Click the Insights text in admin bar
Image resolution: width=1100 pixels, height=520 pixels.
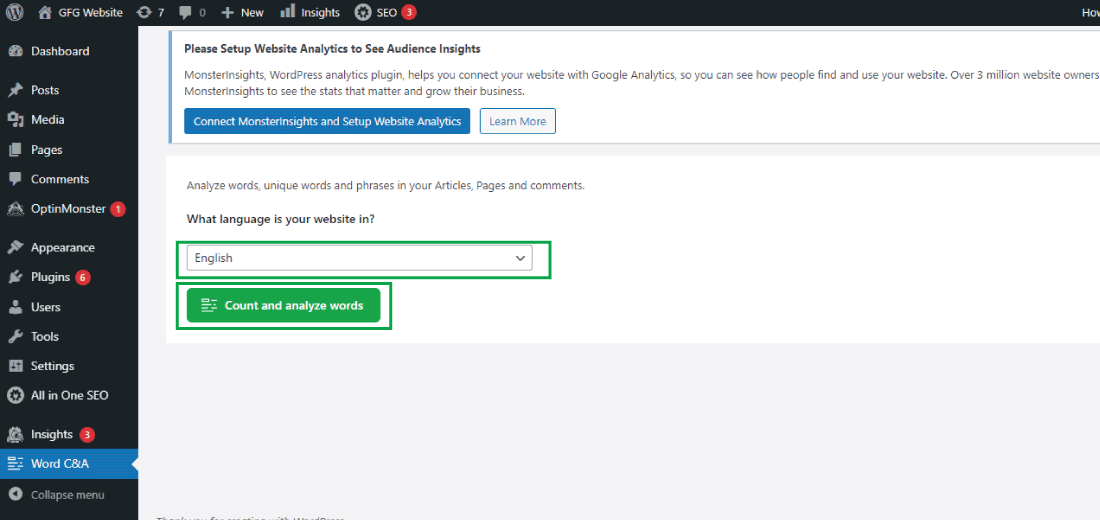click(x=321, y=13)
